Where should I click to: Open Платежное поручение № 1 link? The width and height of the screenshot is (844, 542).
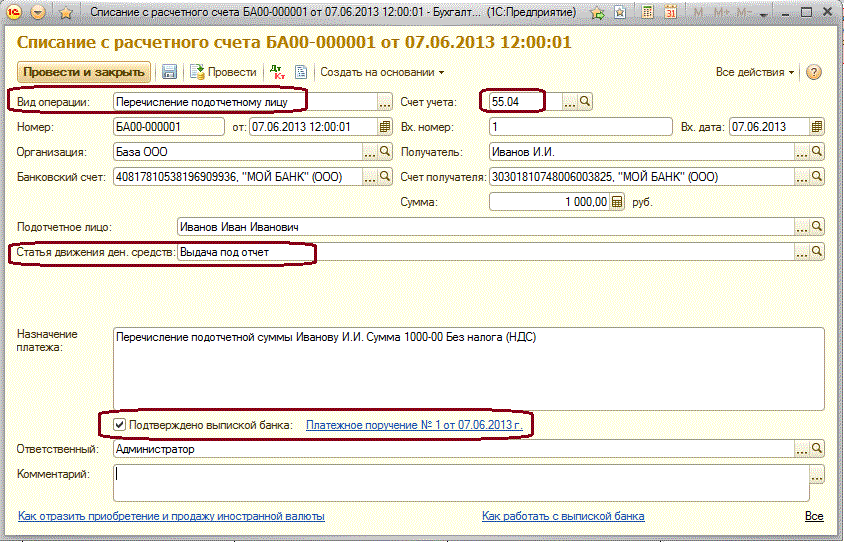pos(414,425)
